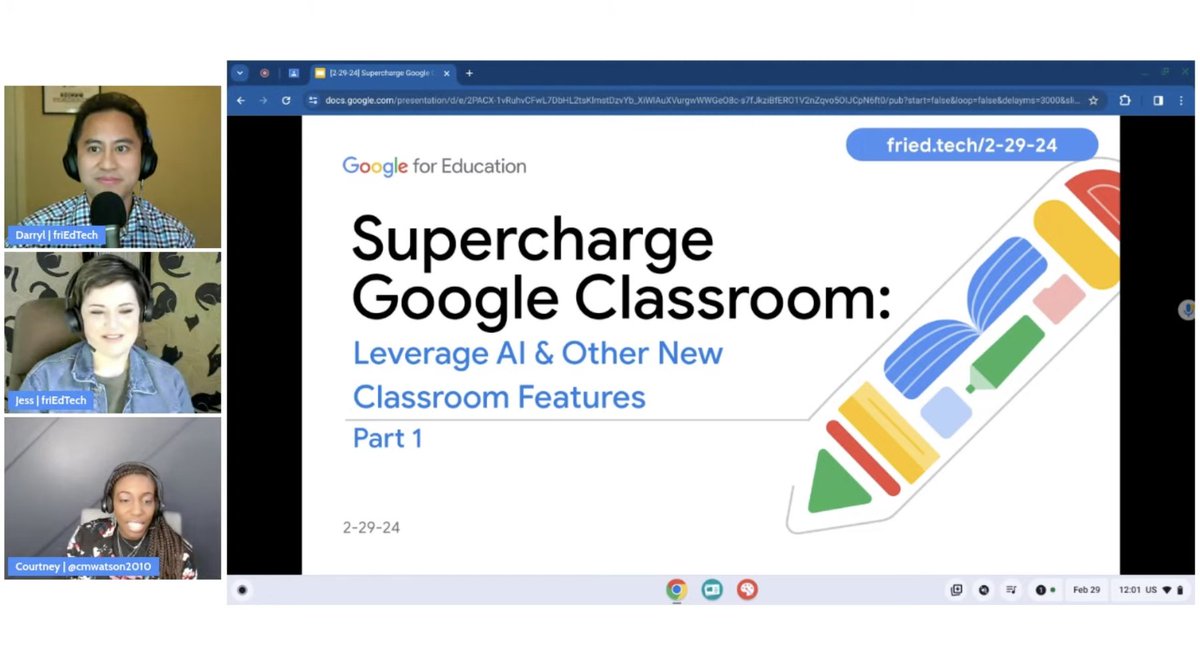Screen dimensions: 1200x660
Task: Open the ChromeOS launcher circle button
Action: pos(242,590)
